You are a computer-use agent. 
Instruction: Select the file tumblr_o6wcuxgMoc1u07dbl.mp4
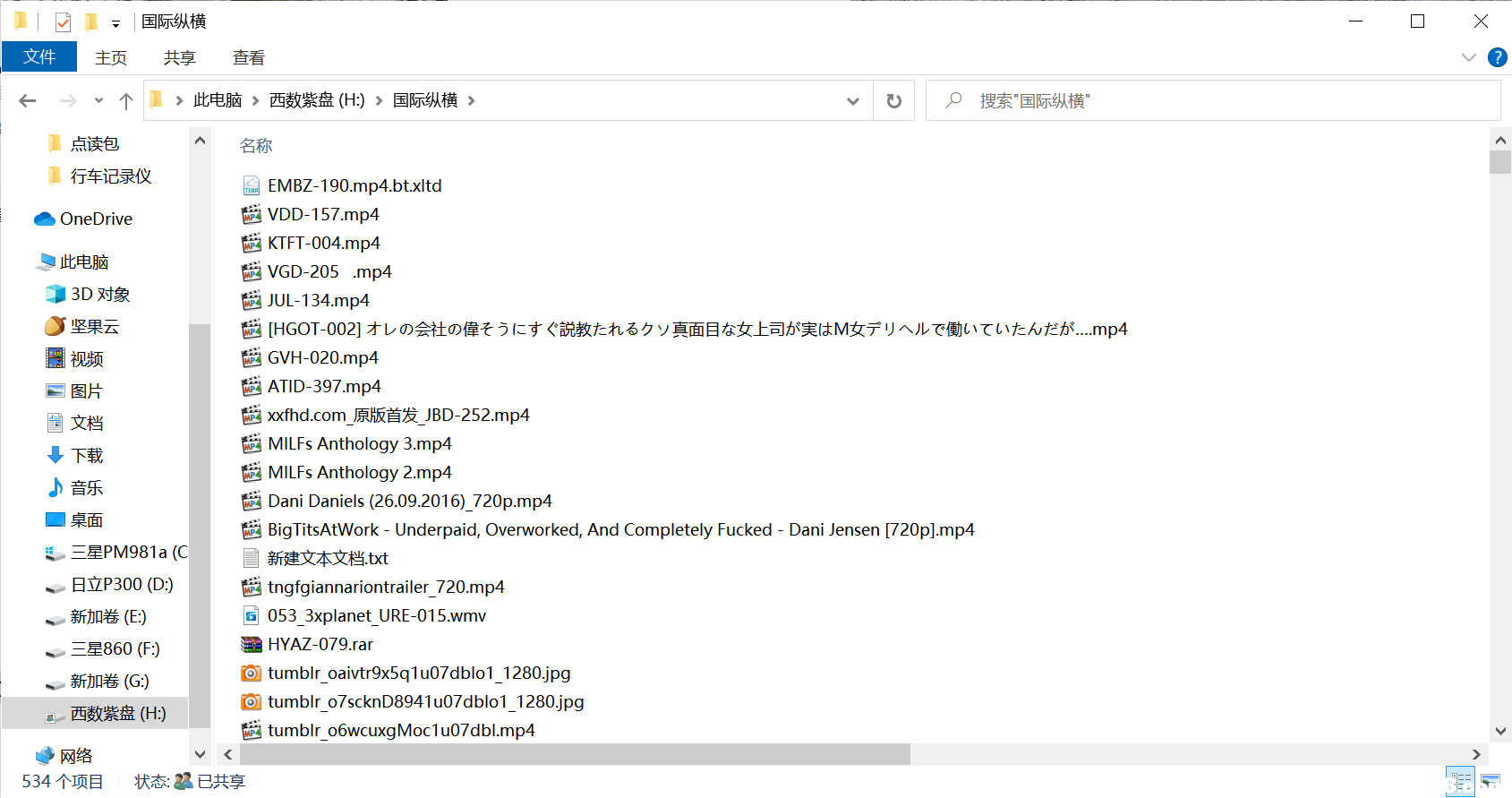coord(401,730)
